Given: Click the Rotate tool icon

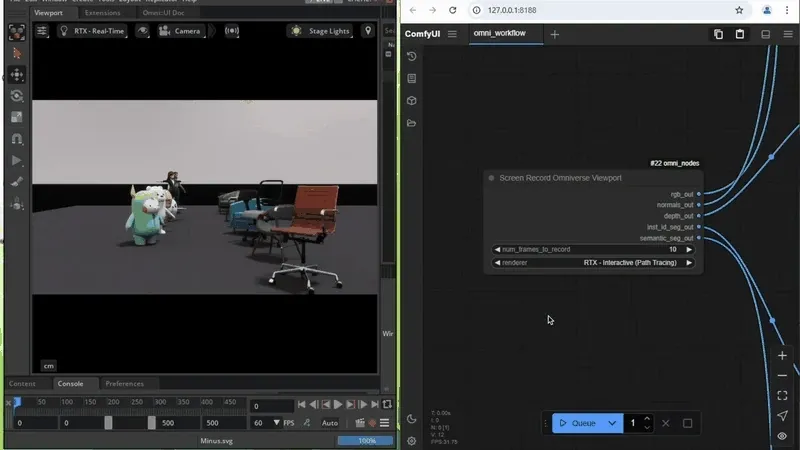Looking at the screenshot, I should pyautogui.click(x=17, y=96).
